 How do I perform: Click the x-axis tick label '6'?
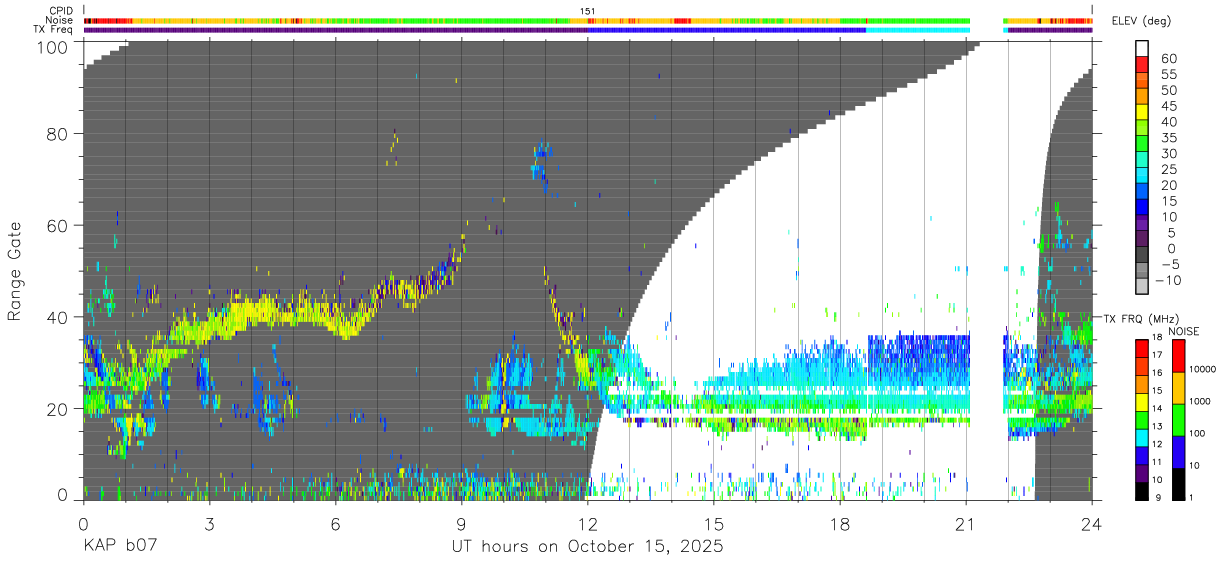335,523
